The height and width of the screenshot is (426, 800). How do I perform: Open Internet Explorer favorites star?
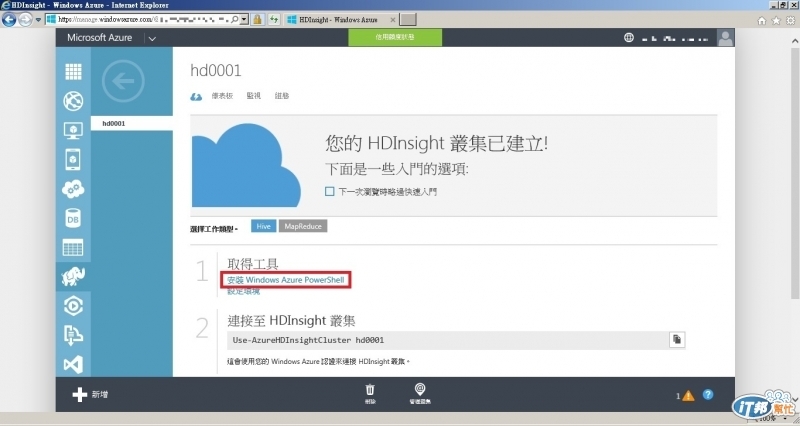point(776,20)
